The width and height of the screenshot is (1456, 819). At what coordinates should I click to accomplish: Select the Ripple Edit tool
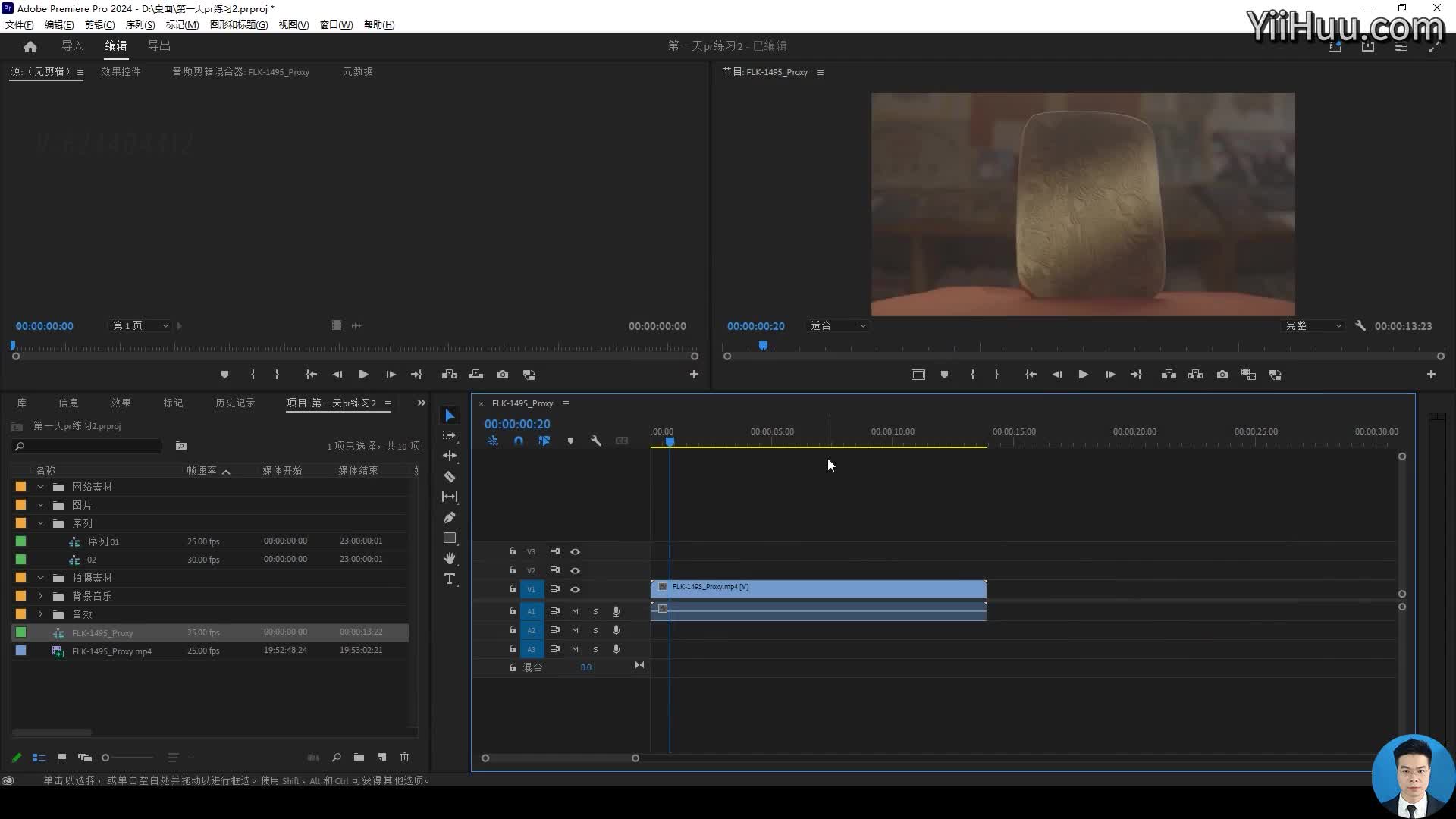click(450, 456)
